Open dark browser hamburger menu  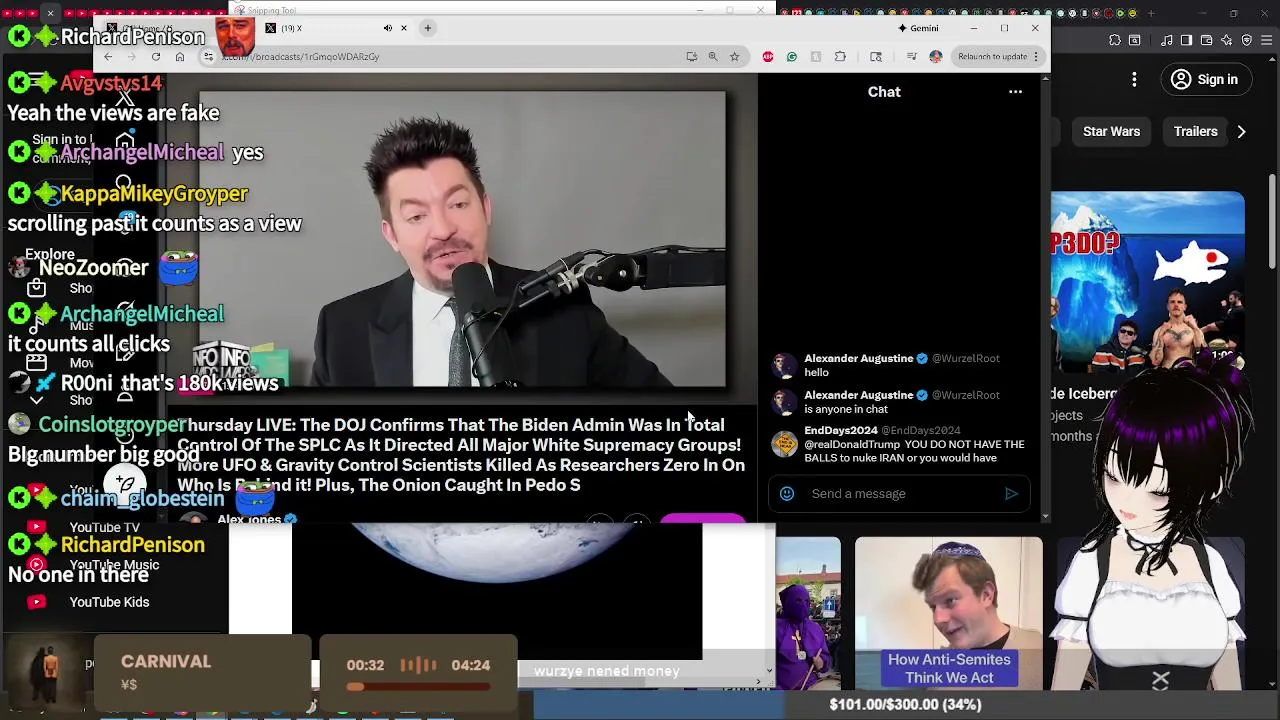(x=1266, y=40)
